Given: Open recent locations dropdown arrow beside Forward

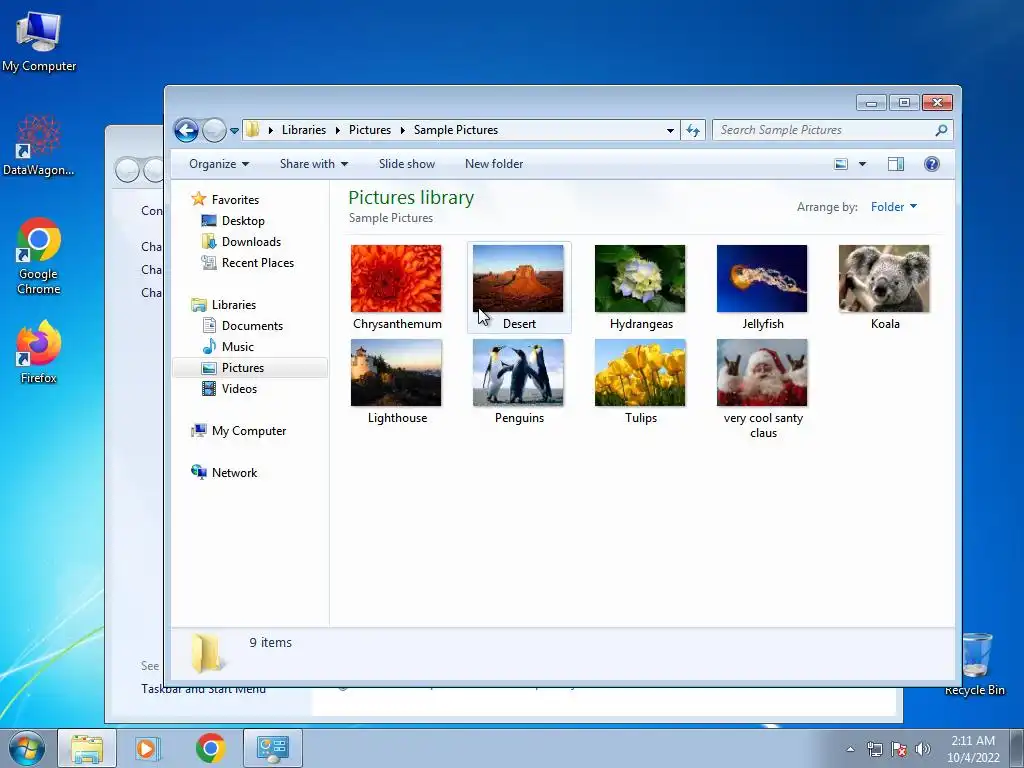Looking at the screenshot, I should [234, 131].
